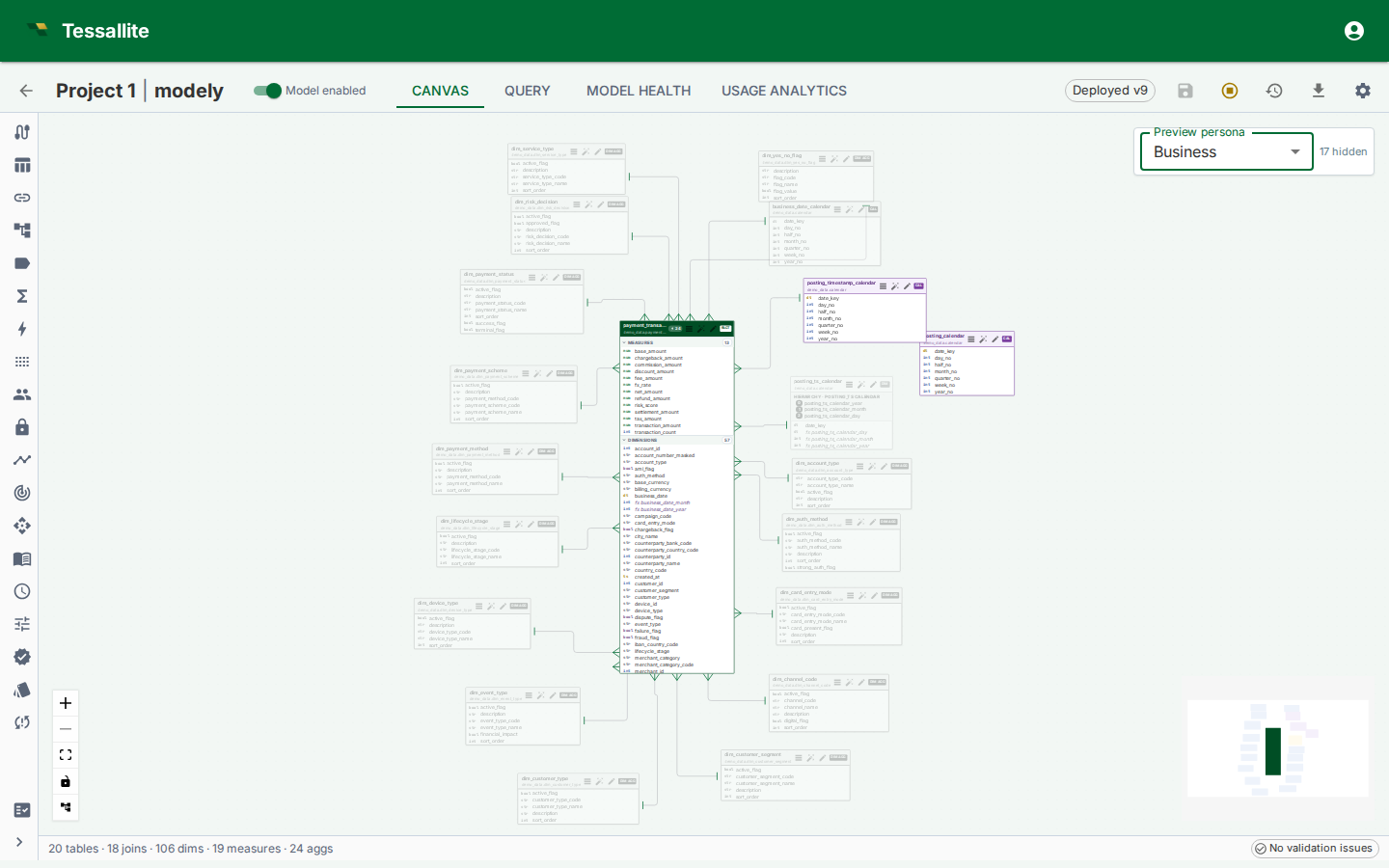Click the auto layout canvas button
The height and width of the screenshot is (868, 1389).
66,807
